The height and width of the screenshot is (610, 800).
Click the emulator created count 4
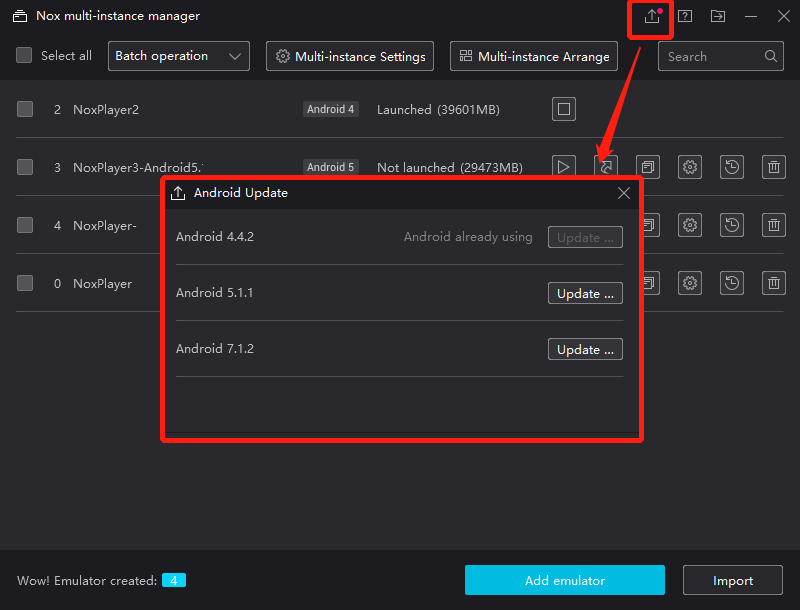click(x=174, y=580)
